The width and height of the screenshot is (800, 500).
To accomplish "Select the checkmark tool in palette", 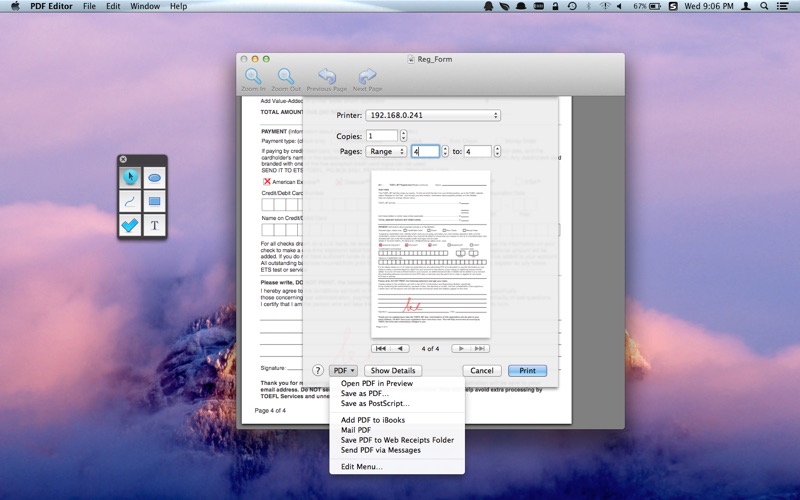I will click(130, 225).
